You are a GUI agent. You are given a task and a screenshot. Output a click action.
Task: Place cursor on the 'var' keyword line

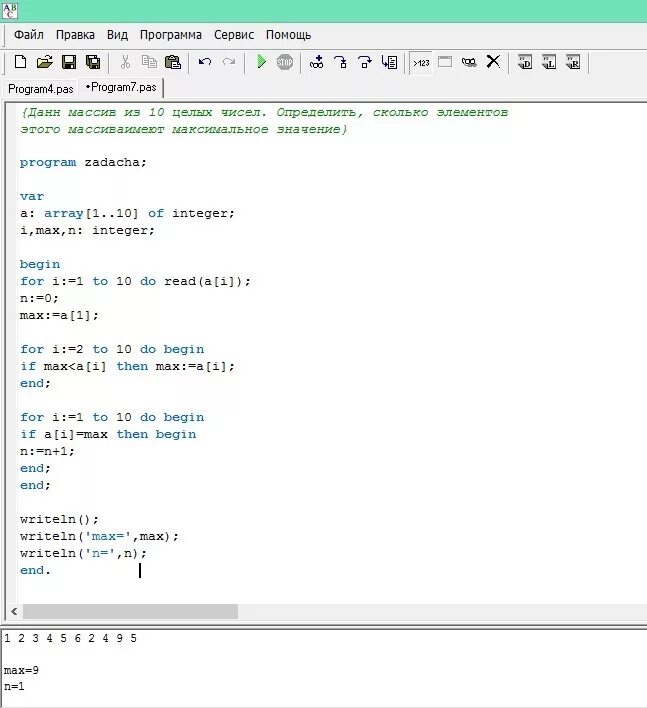pyautogui.click(x=32, y=196)
